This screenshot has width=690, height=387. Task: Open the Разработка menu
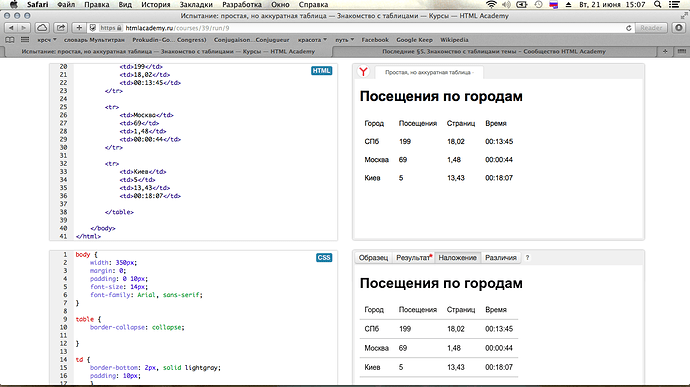coord(242,4)
